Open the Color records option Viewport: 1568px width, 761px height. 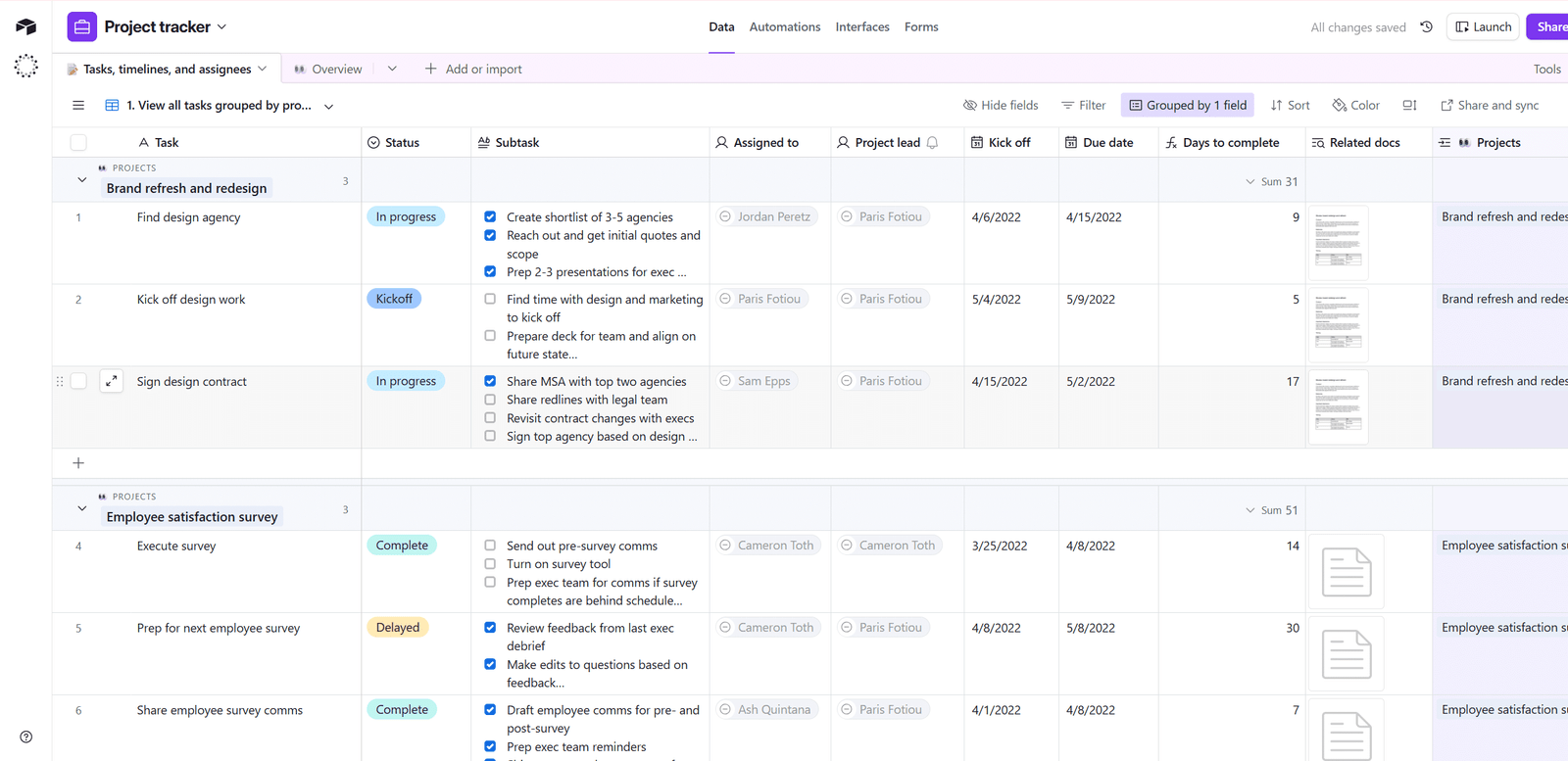click(1355, 106)
